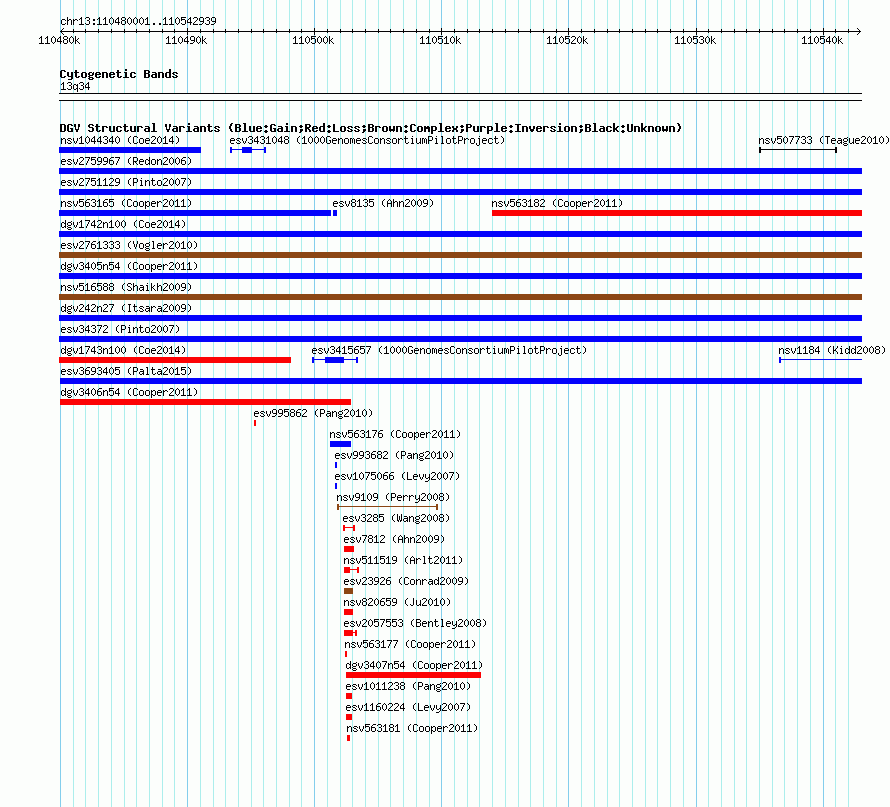Select the blue nsv563176 gain bar
Image resolution: width=890 pixels, height=807 pixels.
[341, 444]
